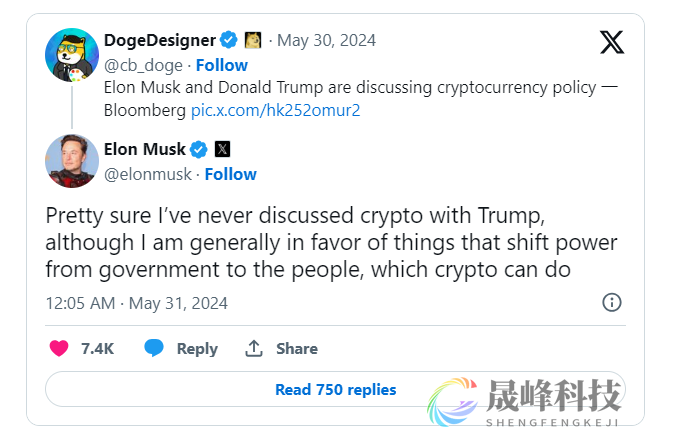Open the 12:05 AM · May 31, 2024 timestamp
The width and height of the screenshot is (677, 427).
pos(137,303)
